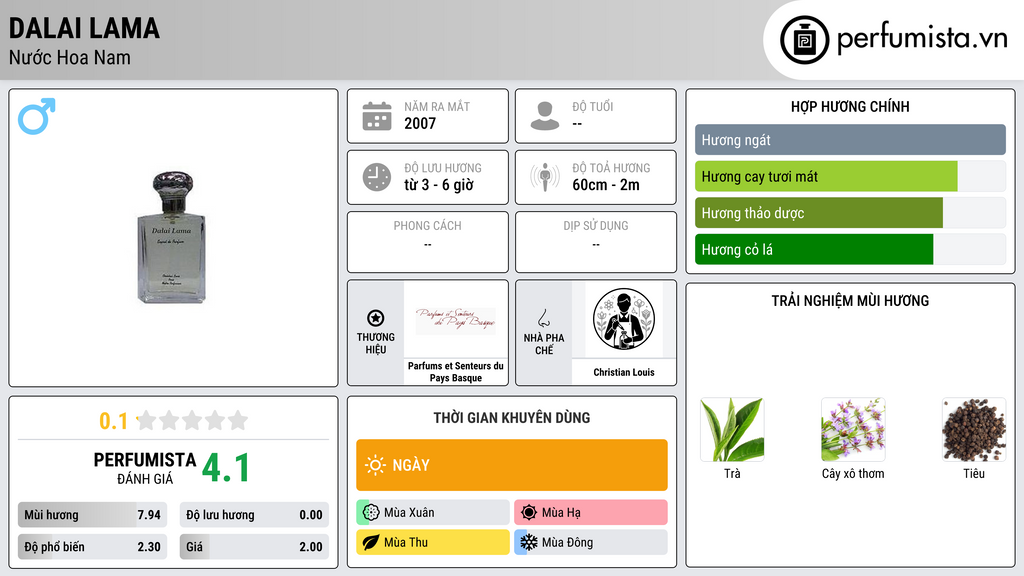The image size is (1024, 576).
Task: Select the Mùa Đông season button
Action: coord(591,542)
